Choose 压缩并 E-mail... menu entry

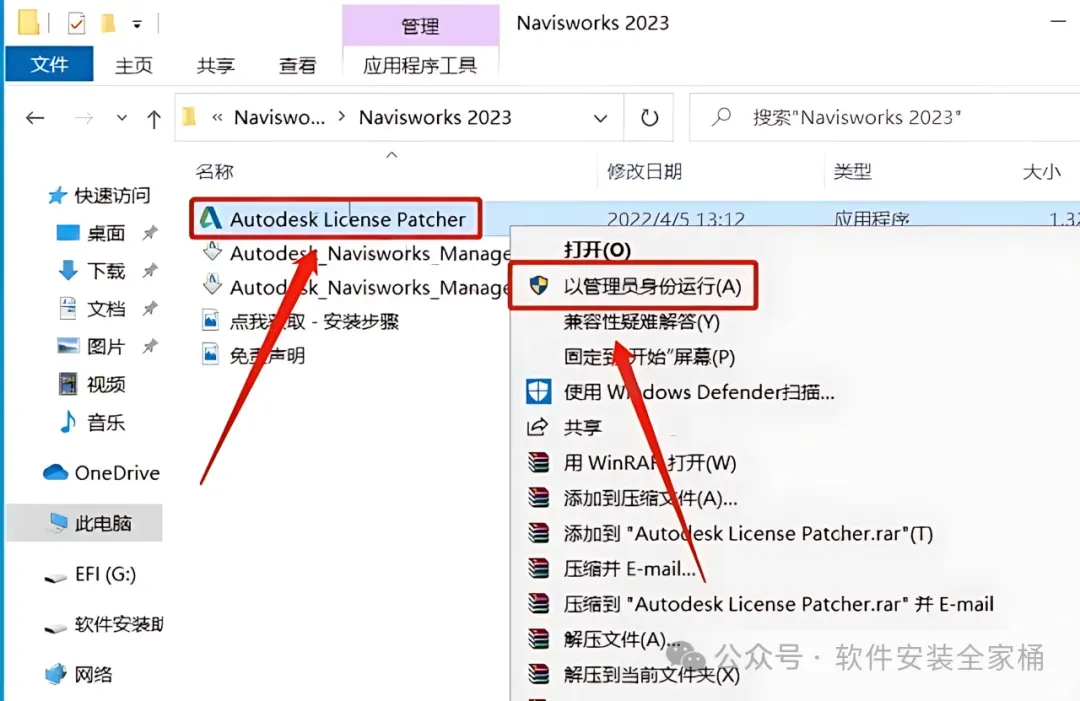point(630,569)
